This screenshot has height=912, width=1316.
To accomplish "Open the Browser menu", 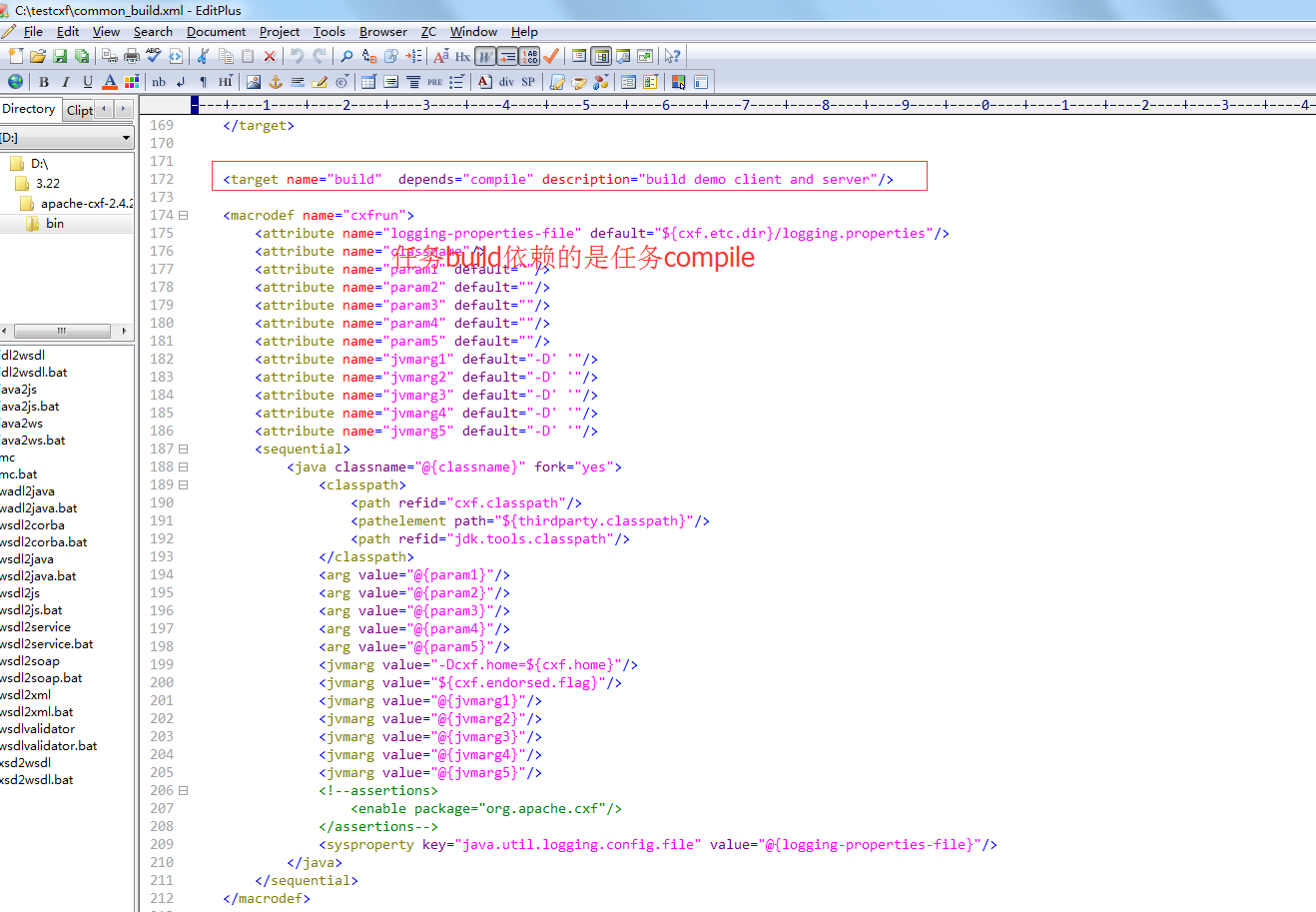I will click(383, 32).
